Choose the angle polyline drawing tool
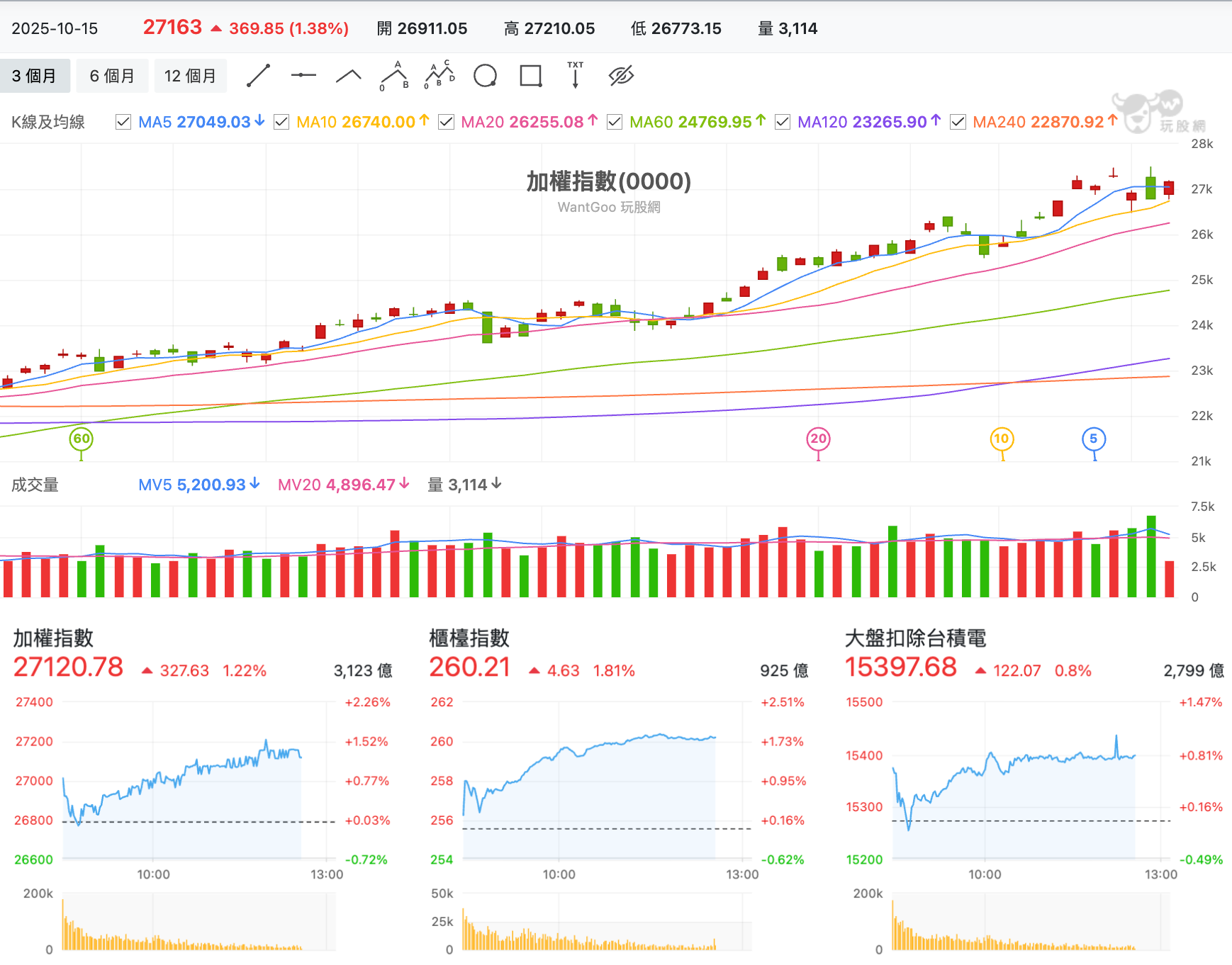1232x965 pixels. click(348, 76)
